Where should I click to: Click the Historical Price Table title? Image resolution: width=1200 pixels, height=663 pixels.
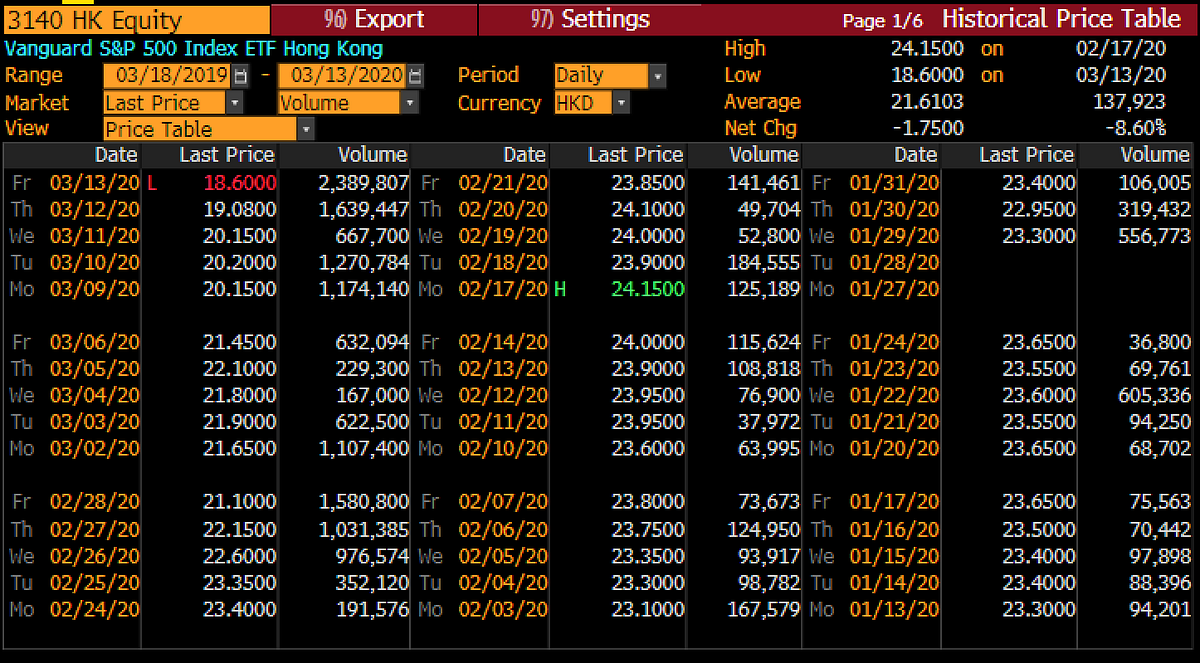[x=1061, y=19]
